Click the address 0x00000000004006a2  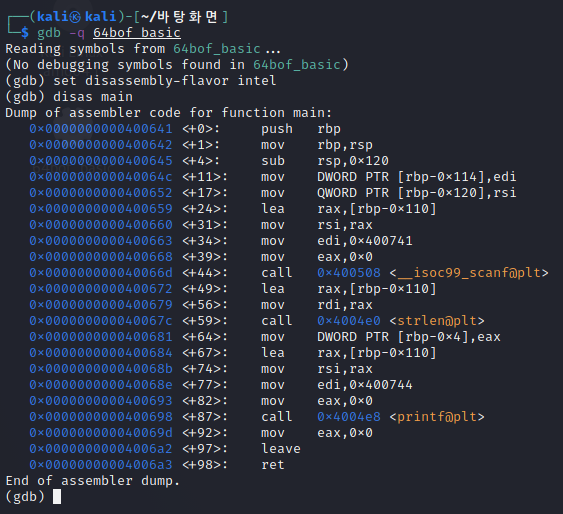(x=101, y=449)
